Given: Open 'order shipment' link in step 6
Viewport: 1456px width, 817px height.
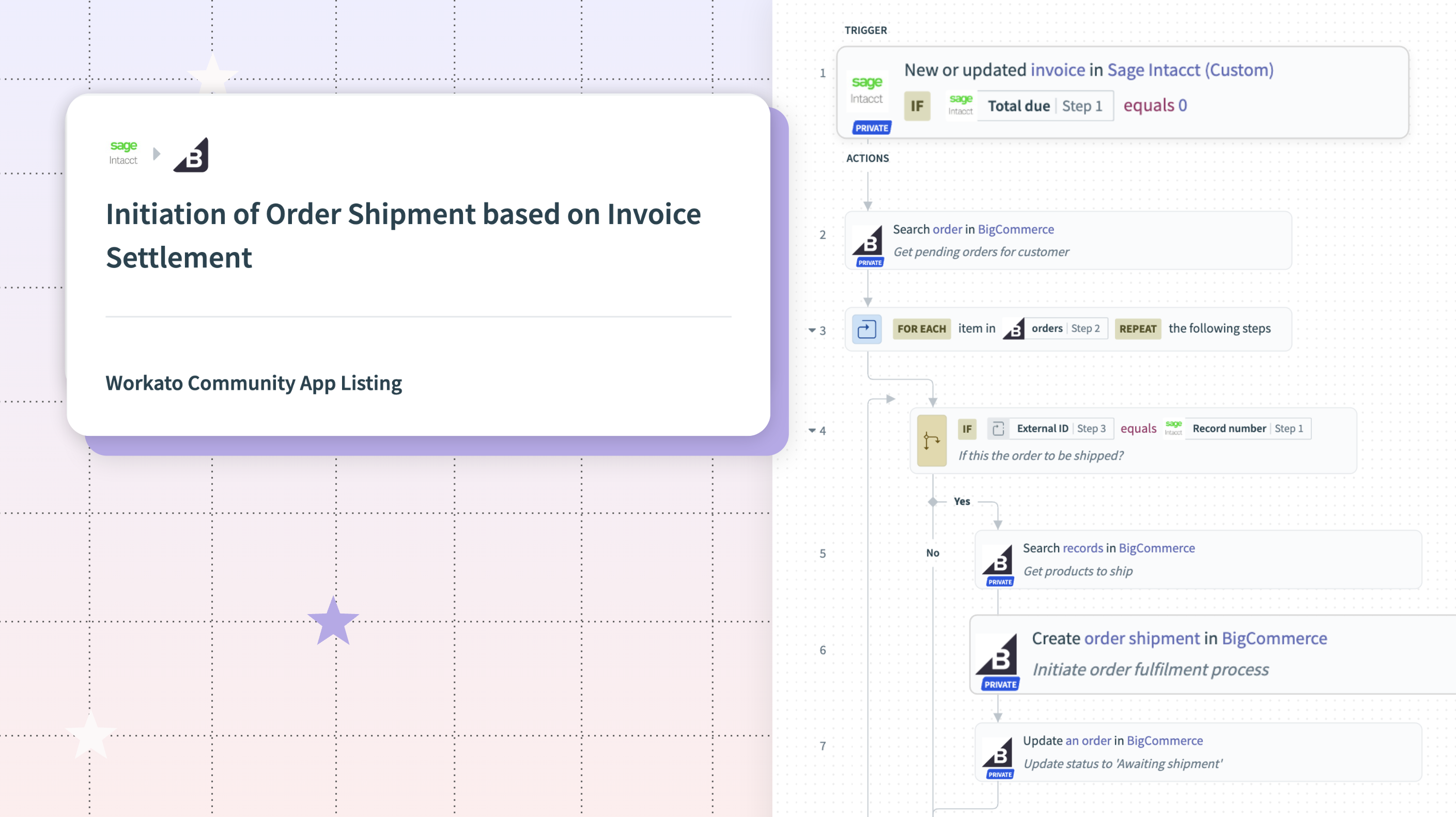Looking at the screenshot, I should click(x=1142, y=638).
